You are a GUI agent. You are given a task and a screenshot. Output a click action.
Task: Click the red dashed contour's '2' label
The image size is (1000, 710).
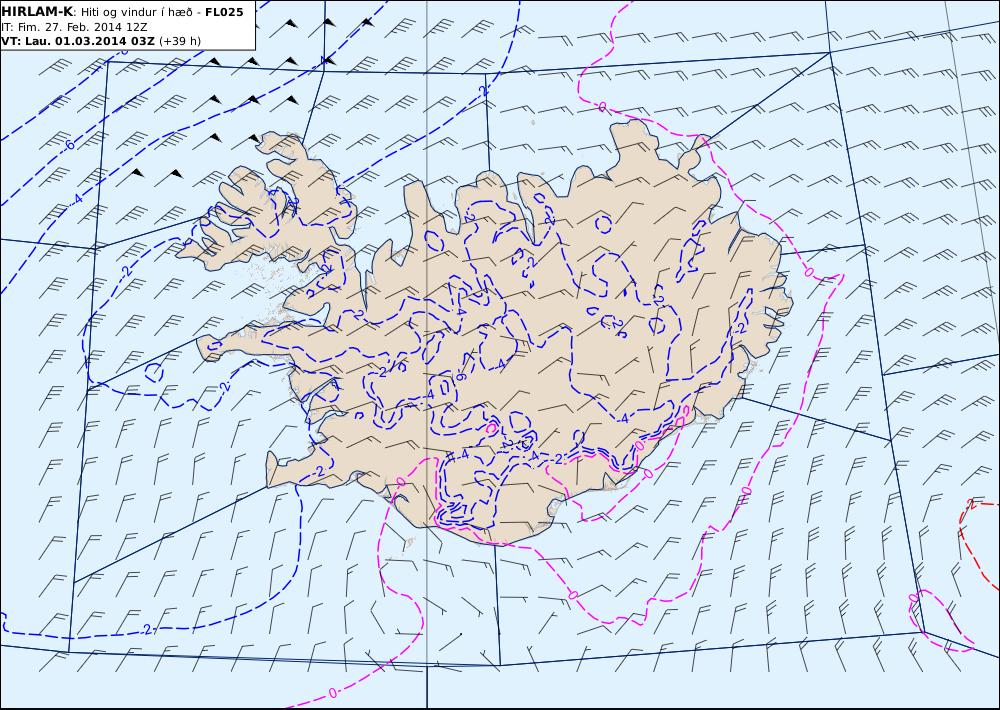click(x=971, y=503)
